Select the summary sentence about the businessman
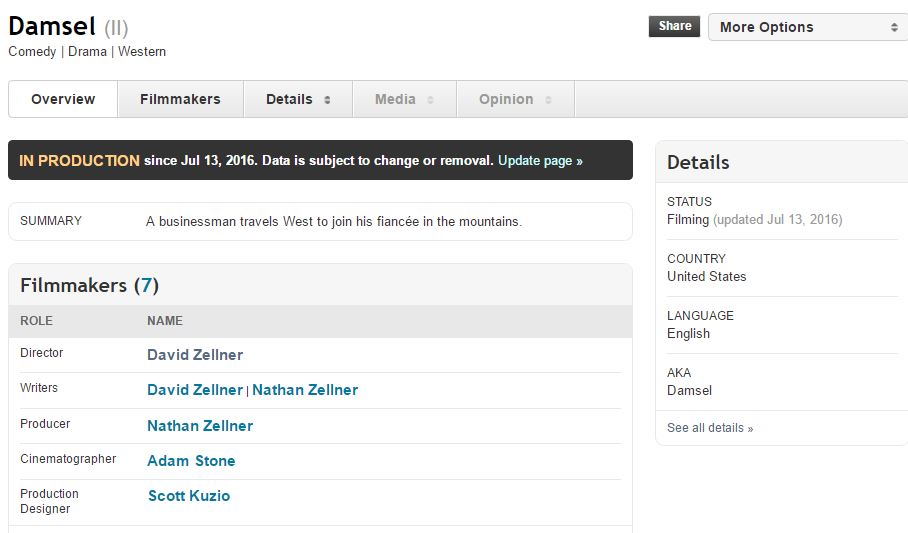908x533 pixels. 334,221
